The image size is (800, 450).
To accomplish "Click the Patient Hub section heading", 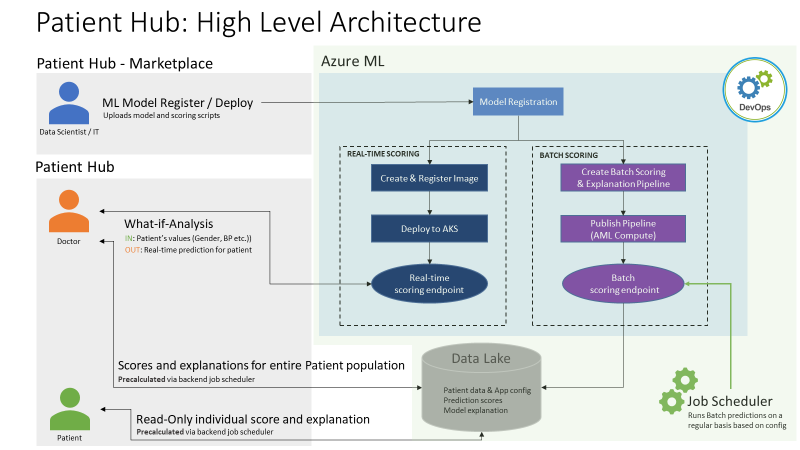I will [75, 167].
